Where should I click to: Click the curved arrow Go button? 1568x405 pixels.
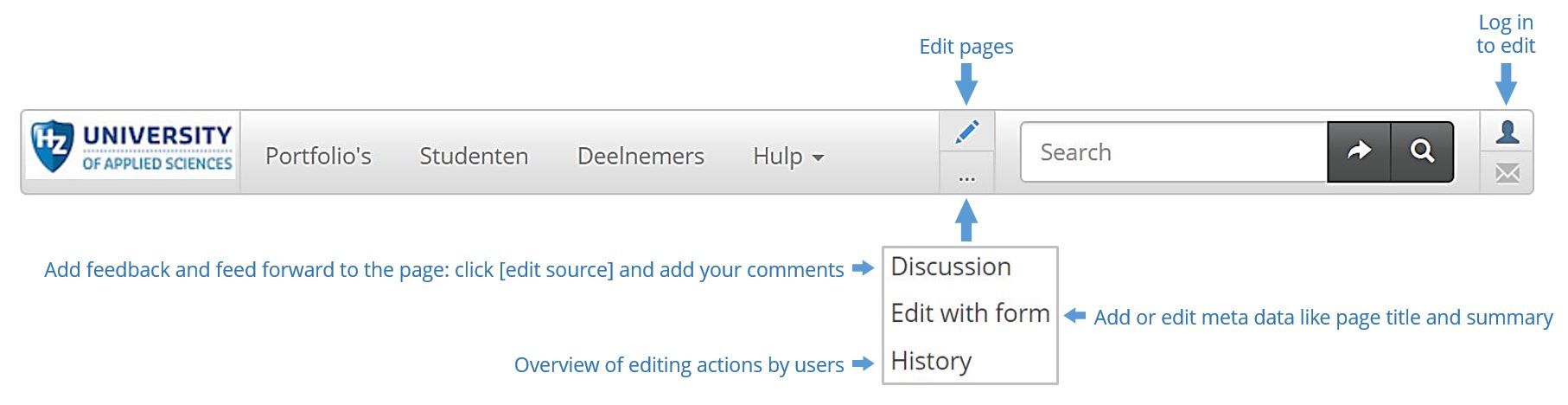coord(1359,152)
